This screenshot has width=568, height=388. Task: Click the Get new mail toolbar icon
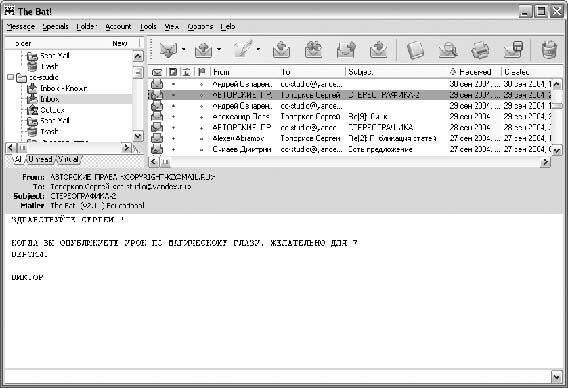click(x=168, y=50)
